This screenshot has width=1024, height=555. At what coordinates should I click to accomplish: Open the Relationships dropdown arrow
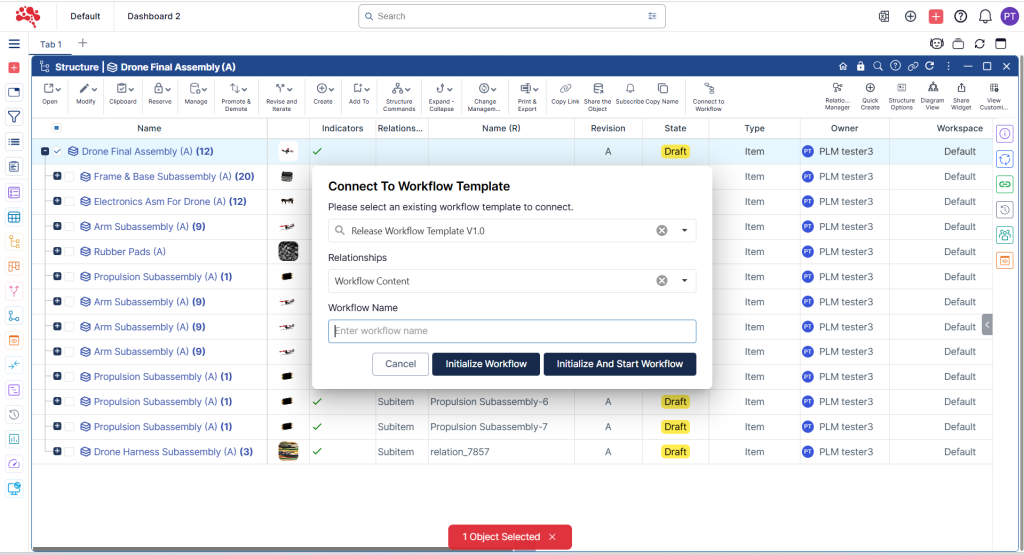(x=685, y=281)
